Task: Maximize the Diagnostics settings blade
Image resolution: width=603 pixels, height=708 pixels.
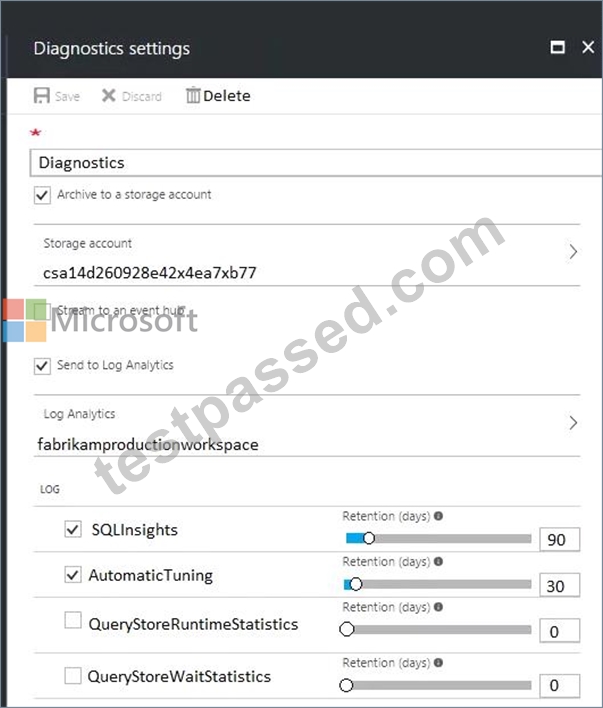Action: pyautogui.click(x=557, y=47)
